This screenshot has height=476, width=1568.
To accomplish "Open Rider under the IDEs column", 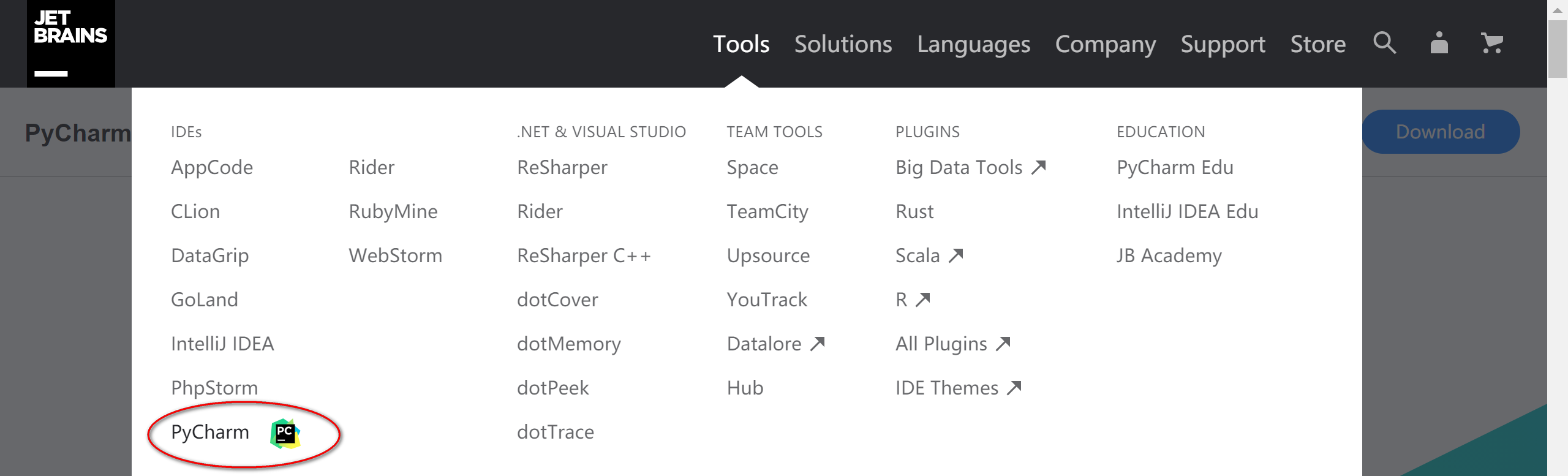I will pos(372,167).
